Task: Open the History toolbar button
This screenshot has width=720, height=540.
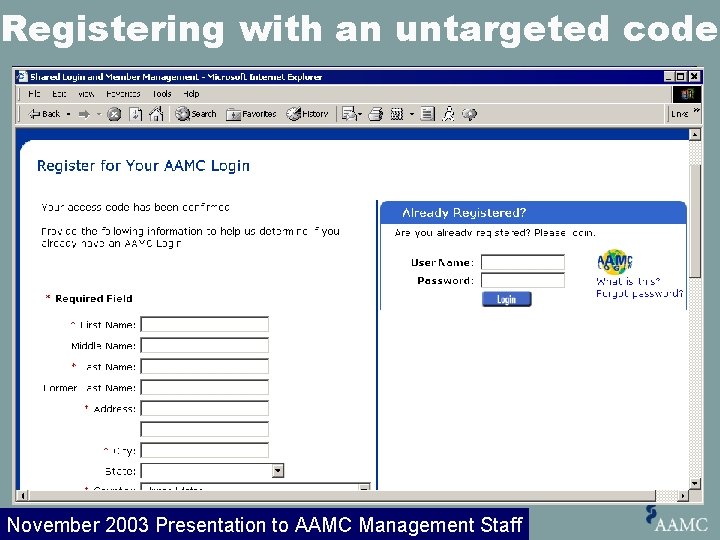Action: (x=307, y=113)
